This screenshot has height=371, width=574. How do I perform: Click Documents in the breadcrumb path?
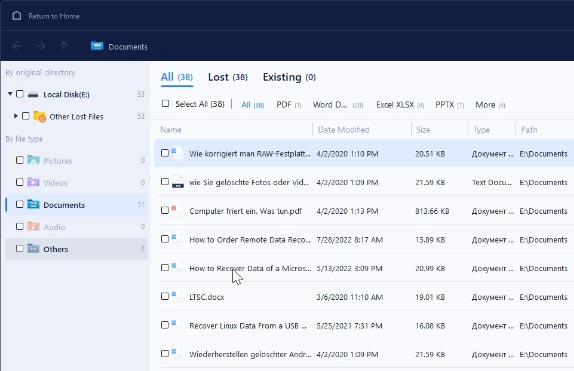click(128, 47)
